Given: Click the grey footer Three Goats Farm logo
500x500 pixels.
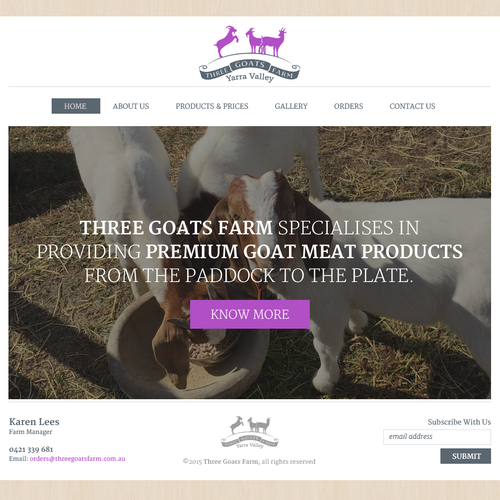Looking at the screenshot, I should pos(250,432).
